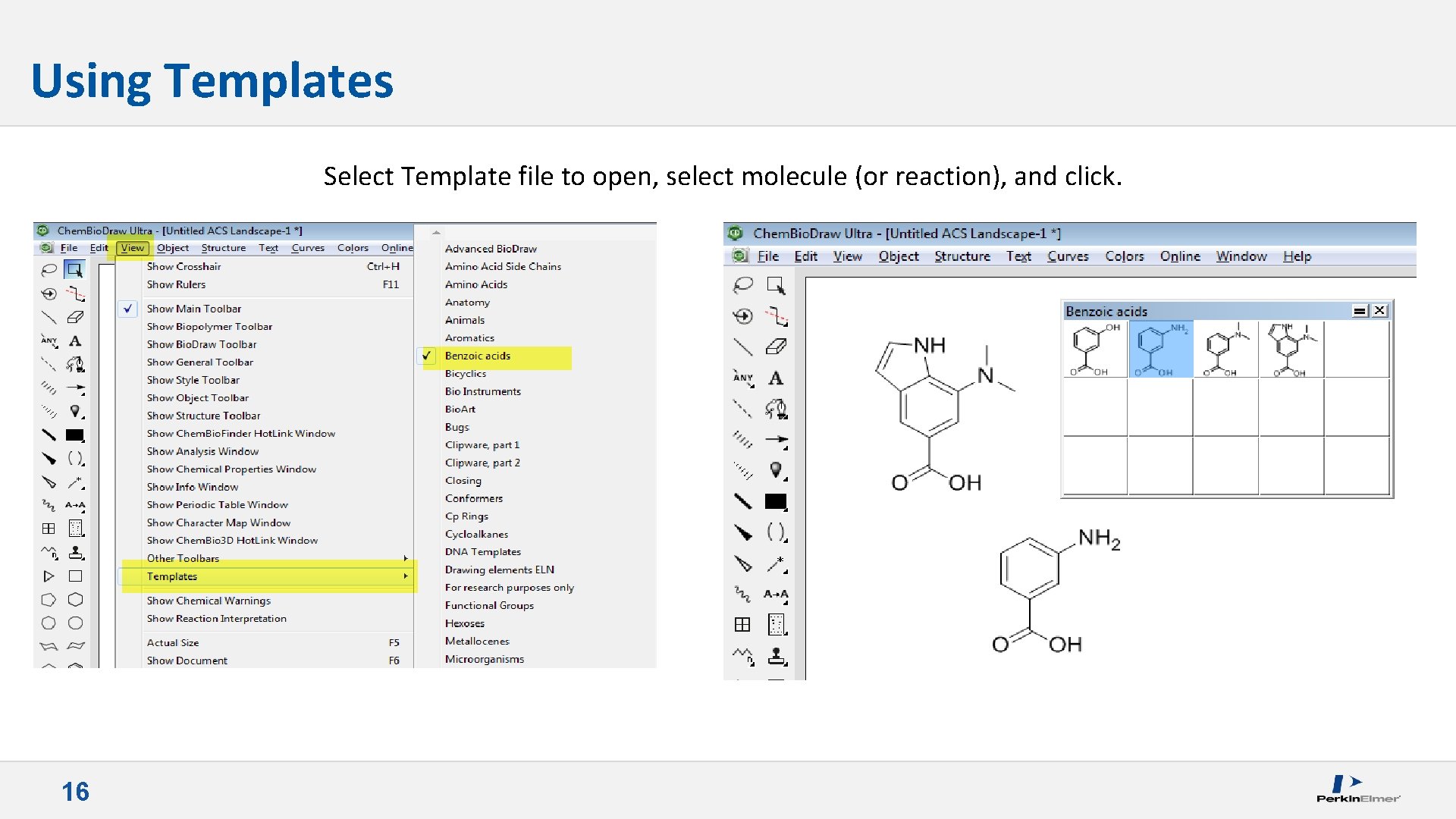Pick the Mass Fragmentation tool in right window

[776, 315]
